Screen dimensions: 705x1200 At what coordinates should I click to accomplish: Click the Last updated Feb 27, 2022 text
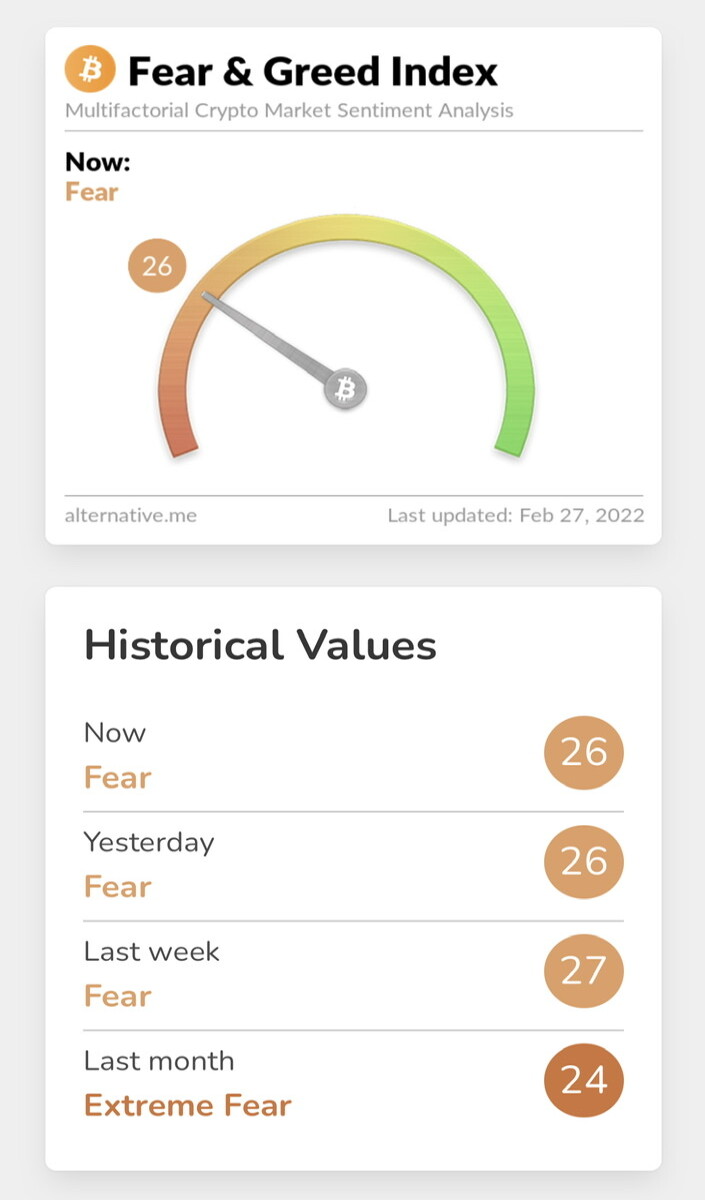516,516
